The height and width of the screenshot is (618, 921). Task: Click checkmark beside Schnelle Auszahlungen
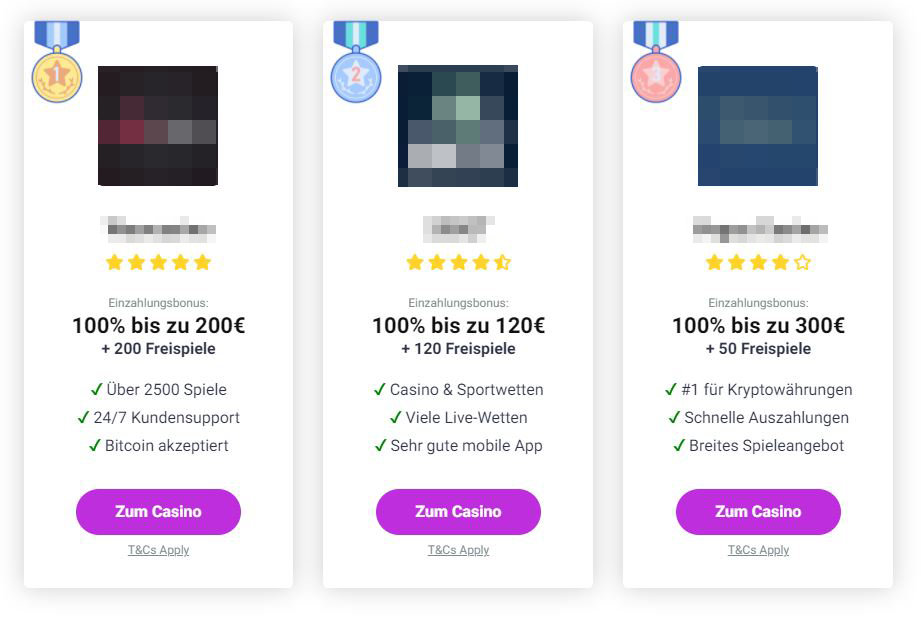(x=674, y=417)
